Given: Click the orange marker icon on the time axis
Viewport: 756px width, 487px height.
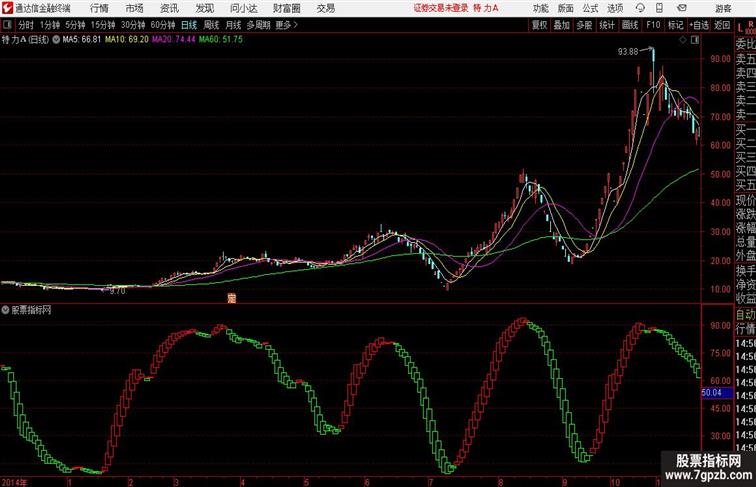Looking at the screenshot, I should 231,298.
